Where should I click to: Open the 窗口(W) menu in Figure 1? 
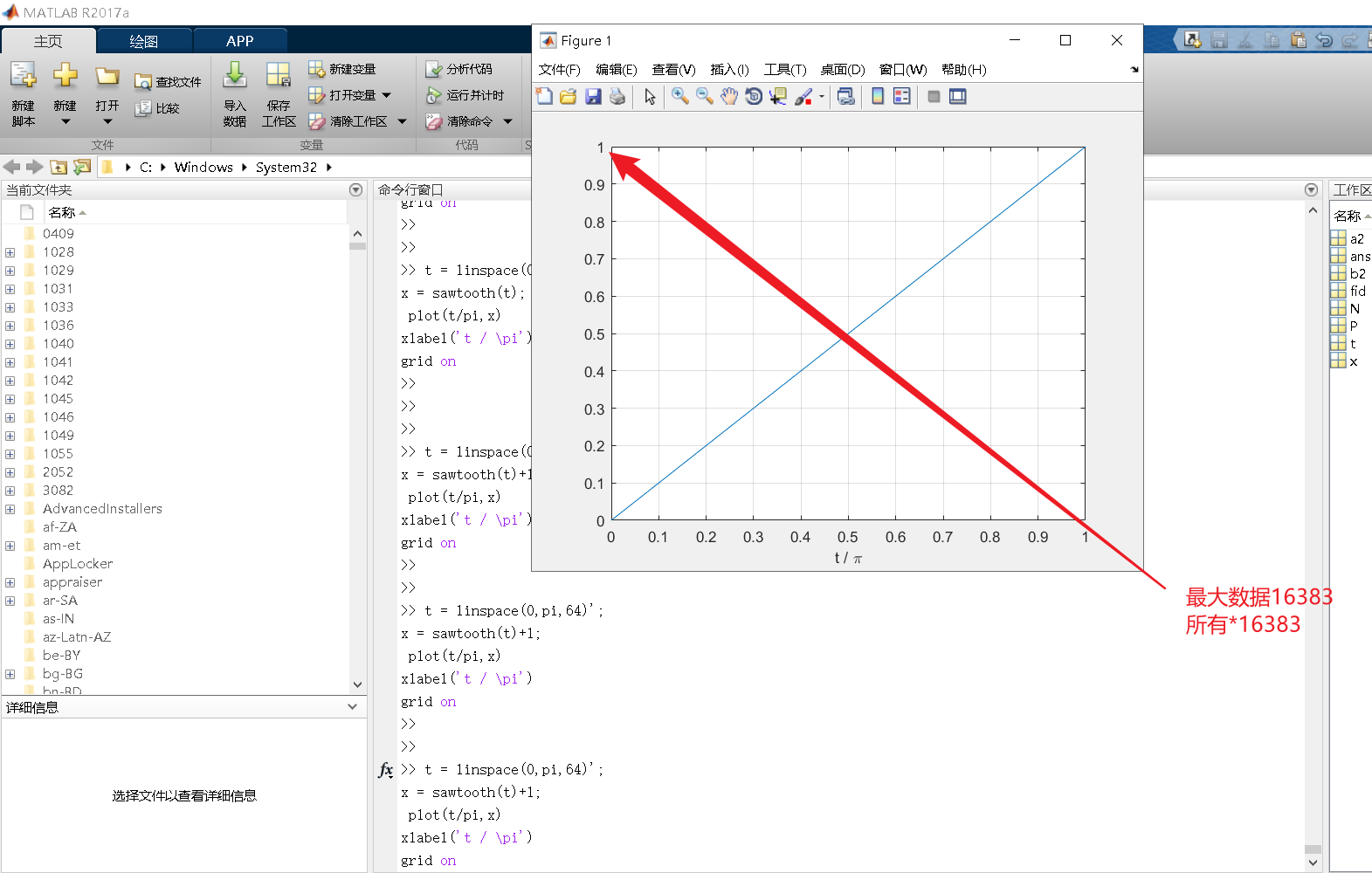pos(903,70)
